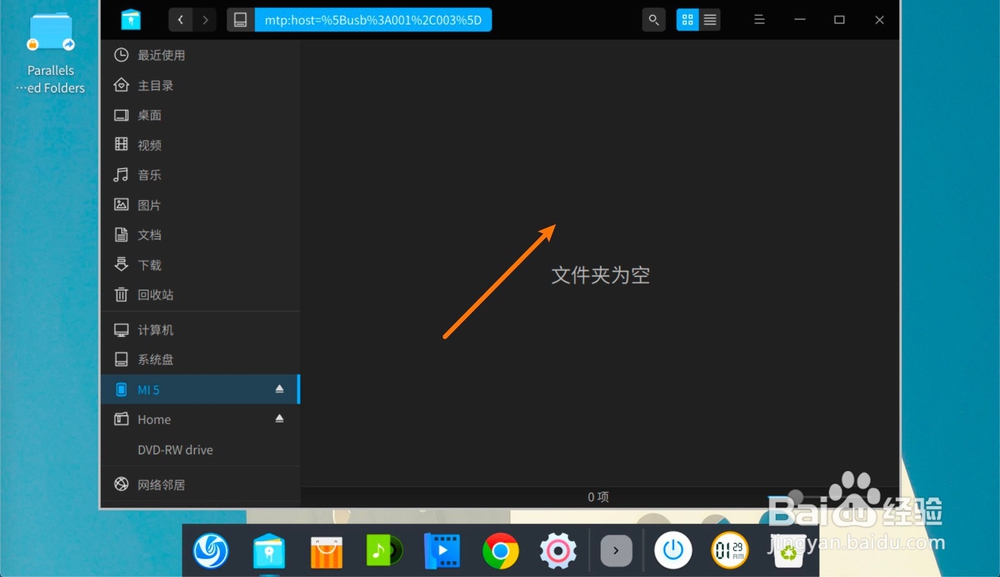Select the MI 5 phone device

[200, 390]
